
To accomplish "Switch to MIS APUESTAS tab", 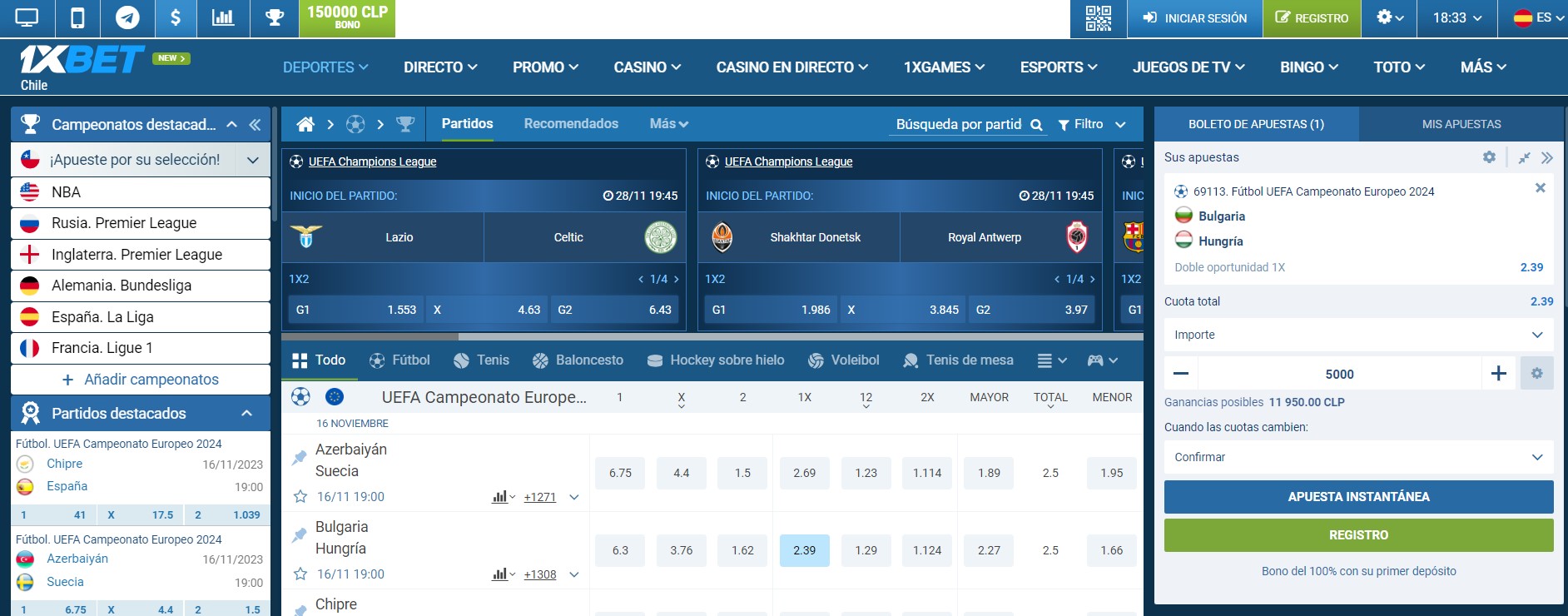I will [1461, 124].
